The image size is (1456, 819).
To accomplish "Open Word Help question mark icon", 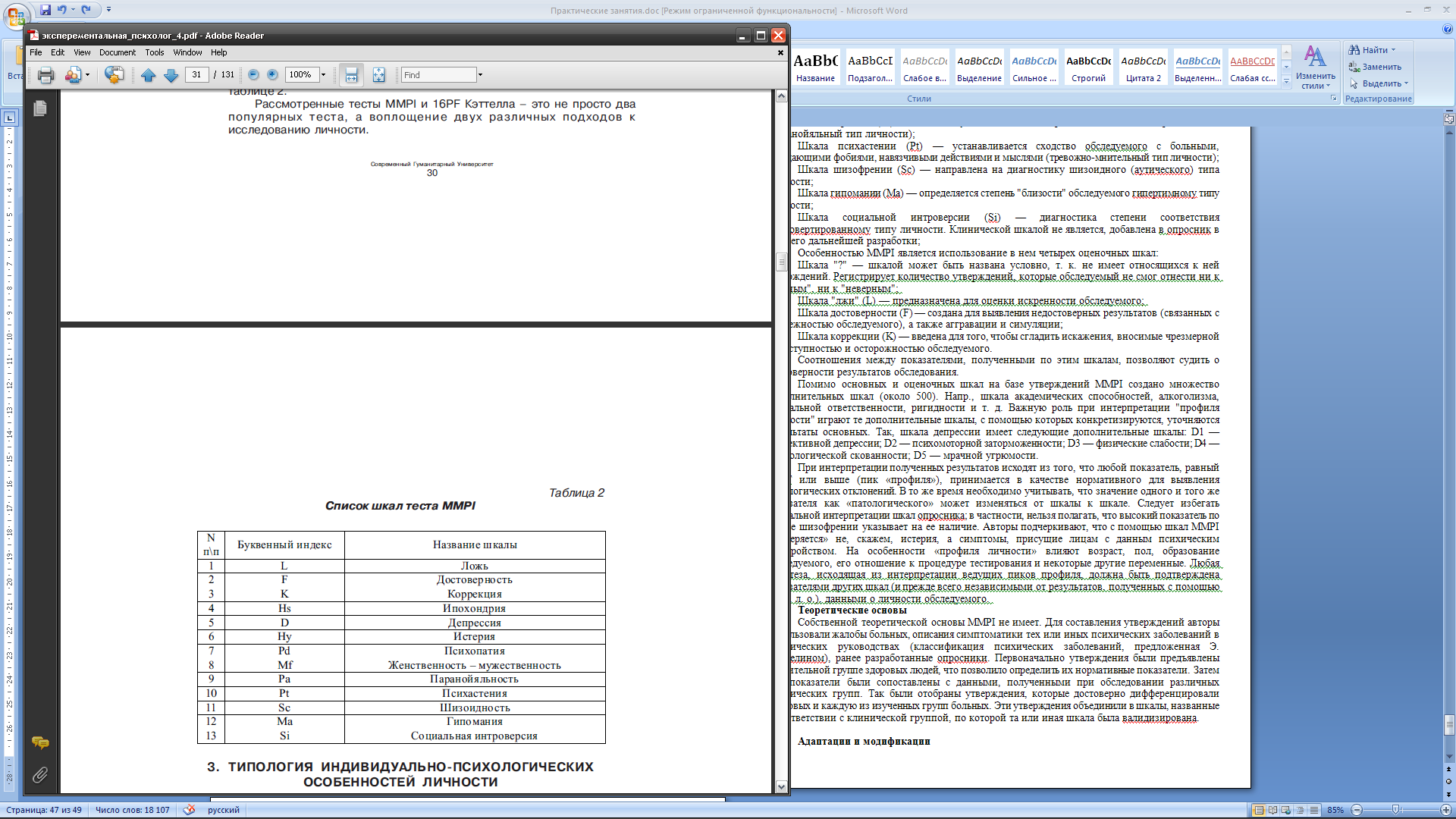I will (1447, 30).
